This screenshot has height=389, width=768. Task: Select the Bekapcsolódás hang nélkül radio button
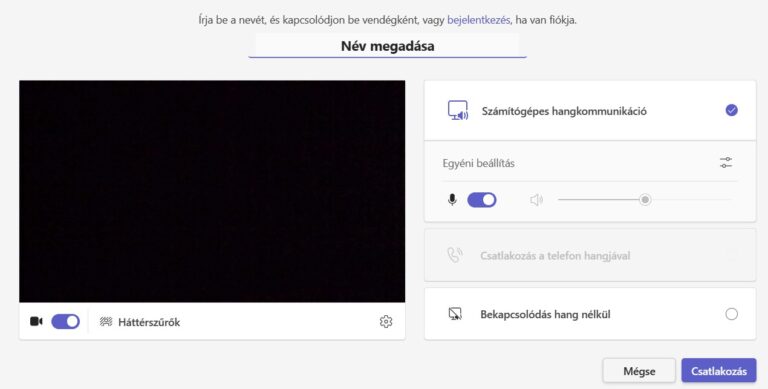pos(731,314)
